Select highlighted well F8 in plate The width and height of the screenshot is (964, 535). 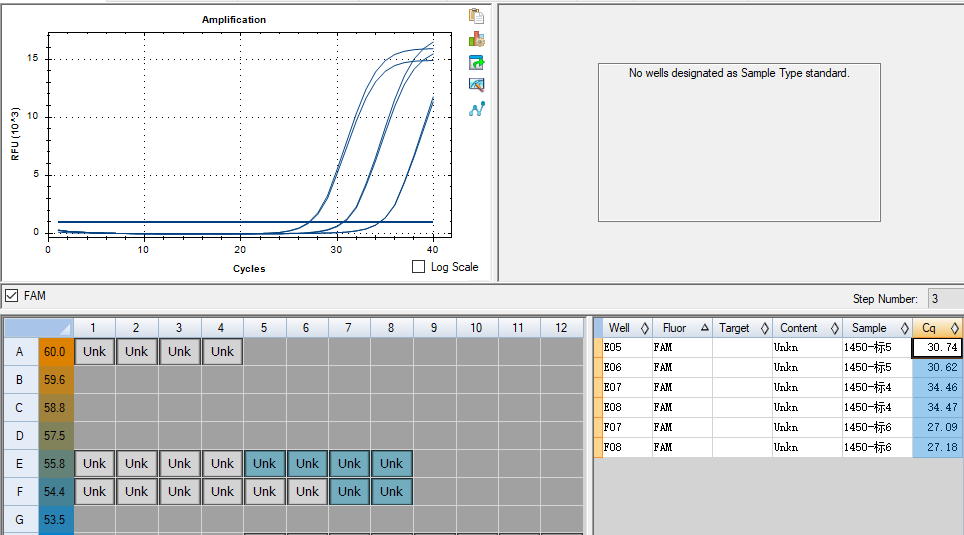(x=392, y=491)
